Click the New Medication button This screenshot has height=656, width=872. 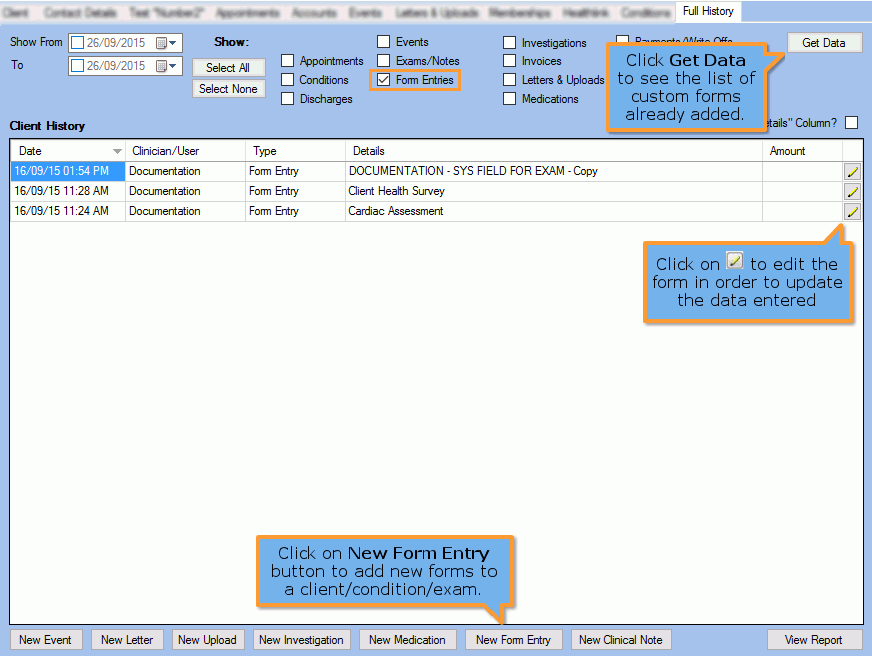[x=407, y=640]
